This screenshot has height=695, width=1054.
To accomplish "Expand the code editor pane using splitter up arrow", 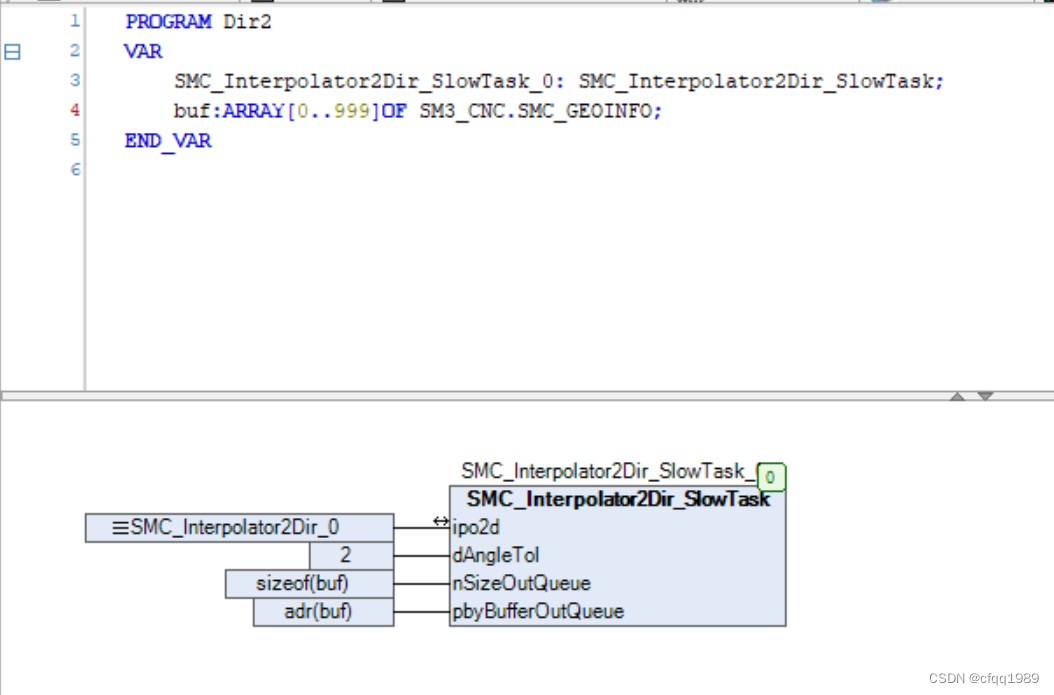I will click(x=959, y=396).
